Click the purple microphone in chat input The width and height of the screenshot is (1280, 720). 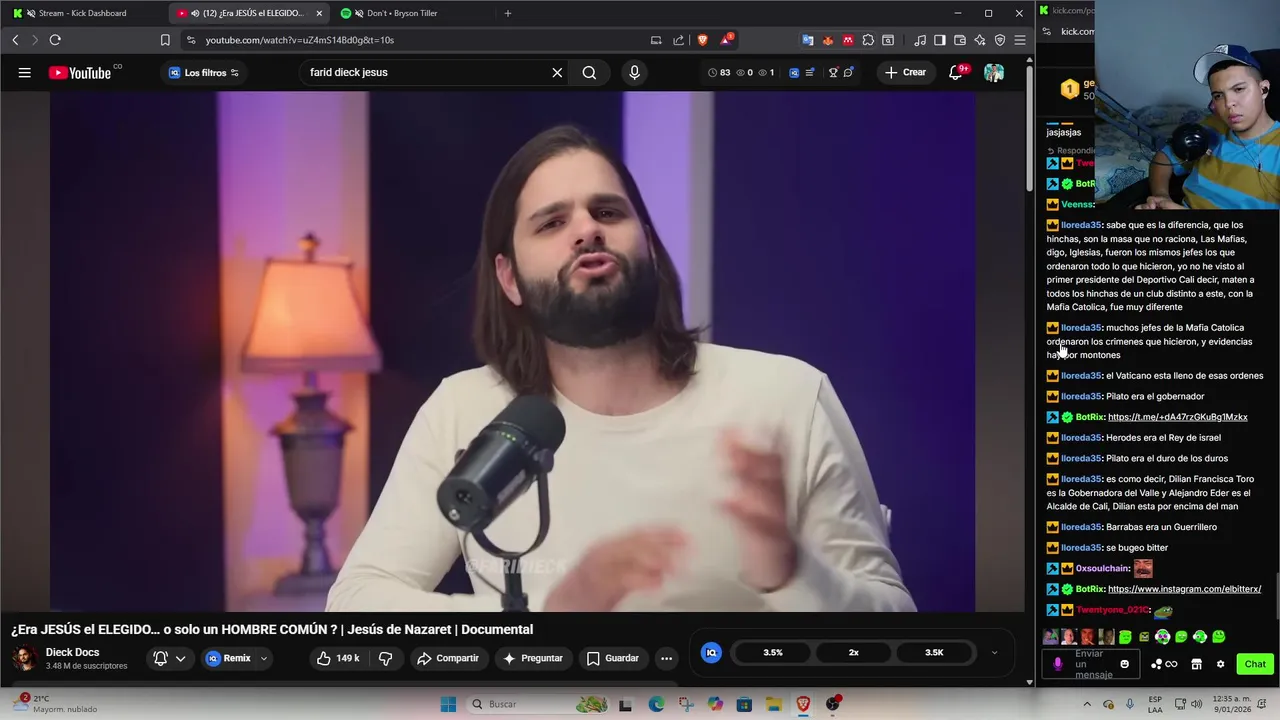(x=1058, y=664)
